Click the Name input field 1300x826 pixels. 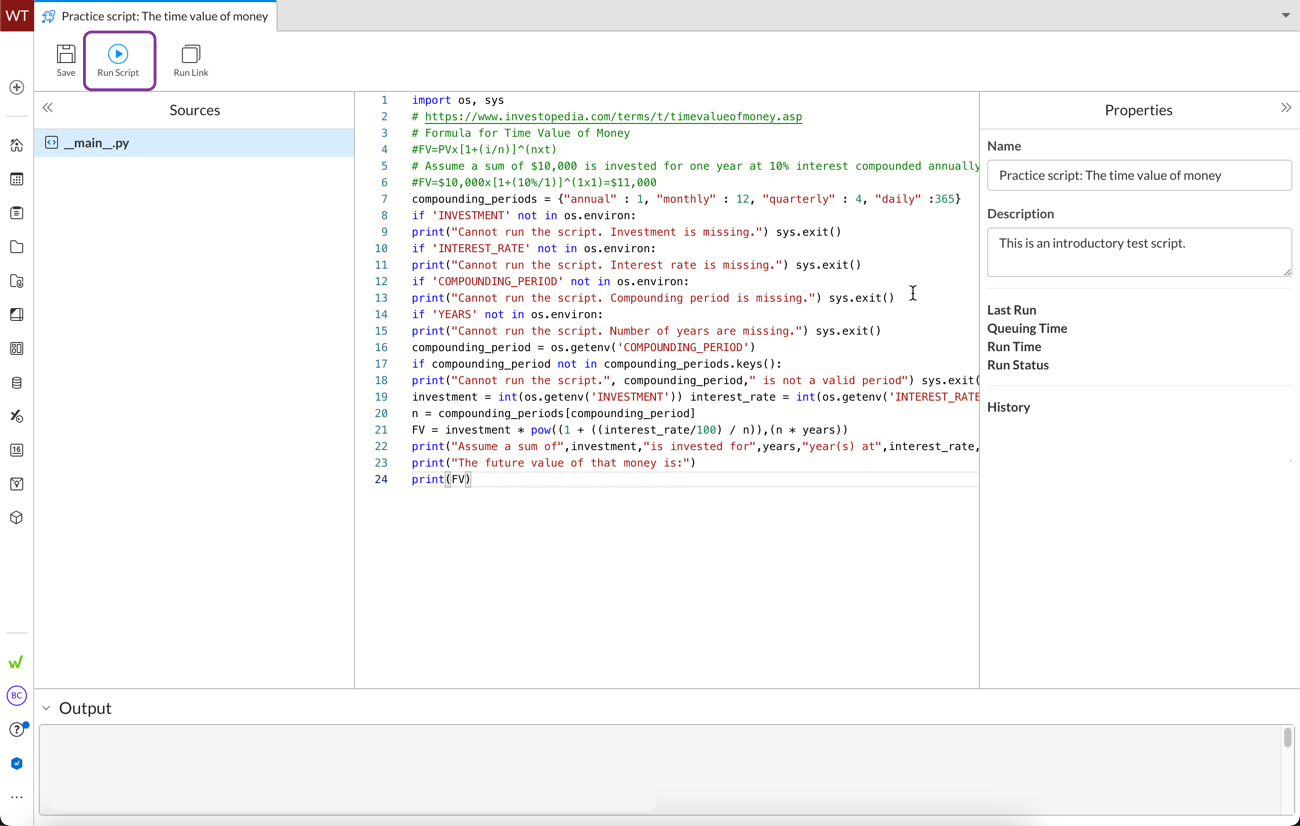tap(1139, 176)
